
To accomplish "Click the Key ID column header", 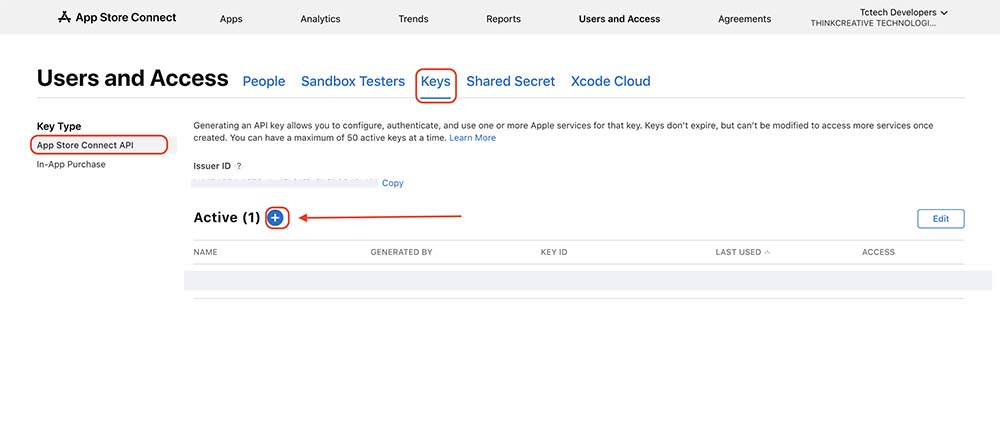I will pyautogui.click(x=554, y=252).
